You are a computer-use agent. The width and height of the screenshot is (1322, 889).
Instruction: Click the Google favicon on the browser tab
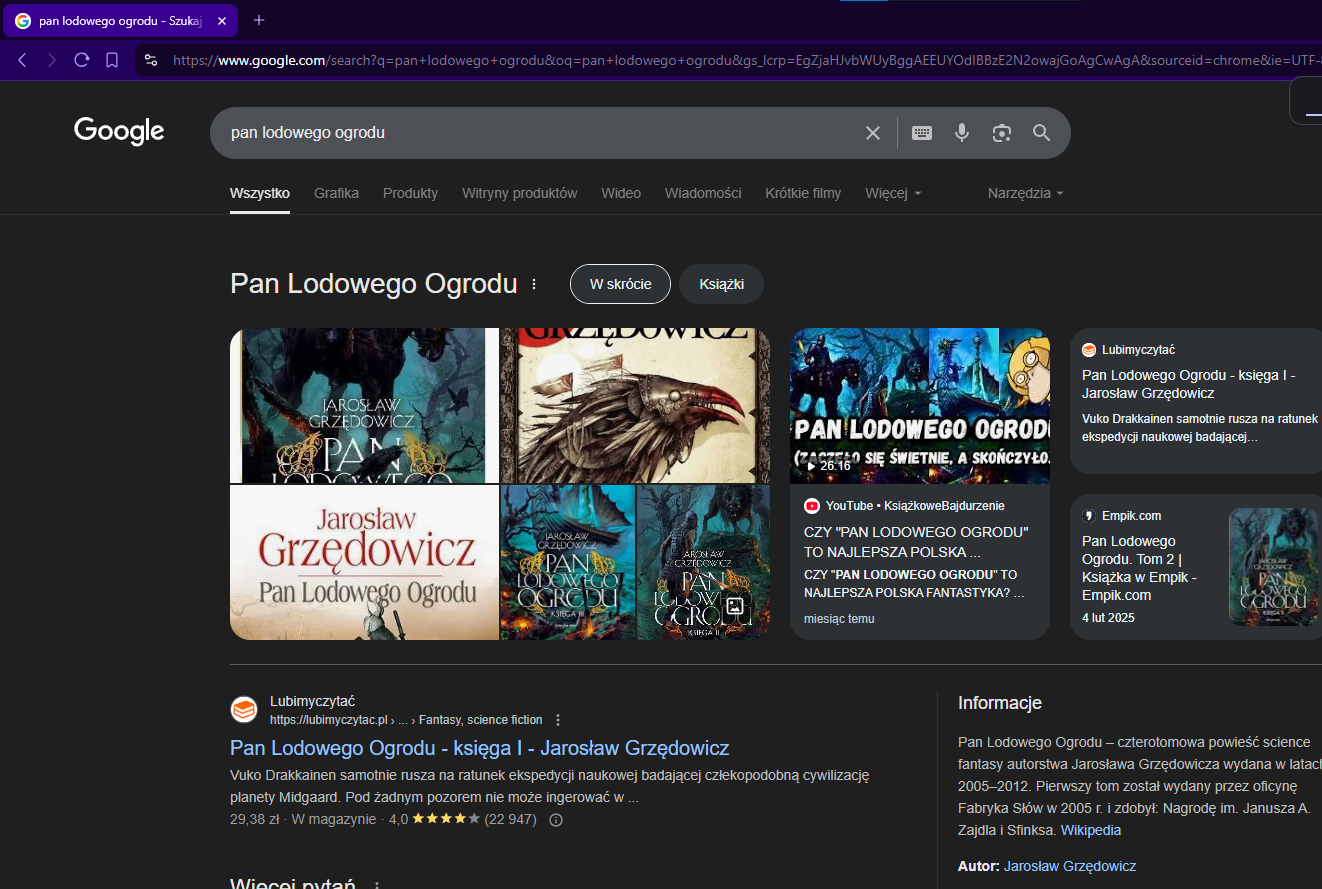pyautogui.click(x=23, y=21)
